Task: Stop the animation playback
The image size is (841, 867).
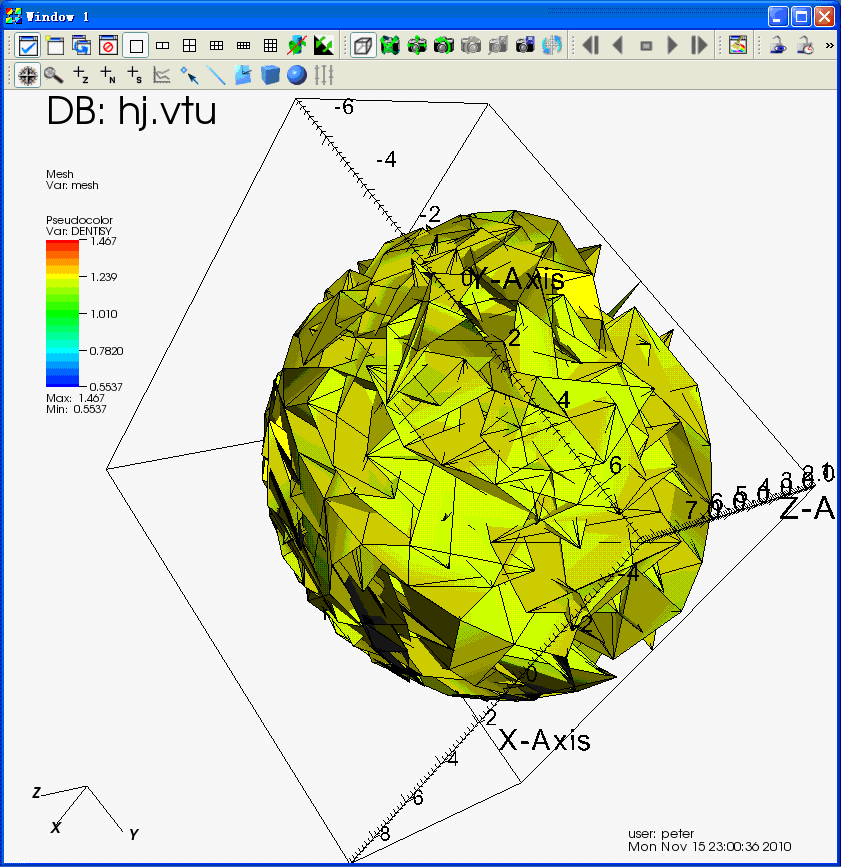Action: [x=646, y=45]
